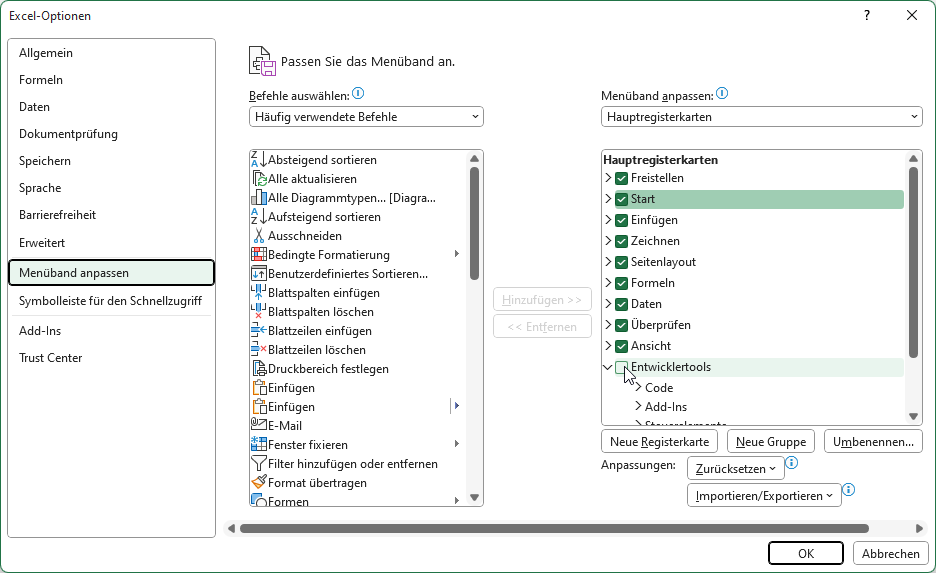Select the filter funnel icon
The height and width of the screenshot is (573, 936).
(x=258, y=464)
